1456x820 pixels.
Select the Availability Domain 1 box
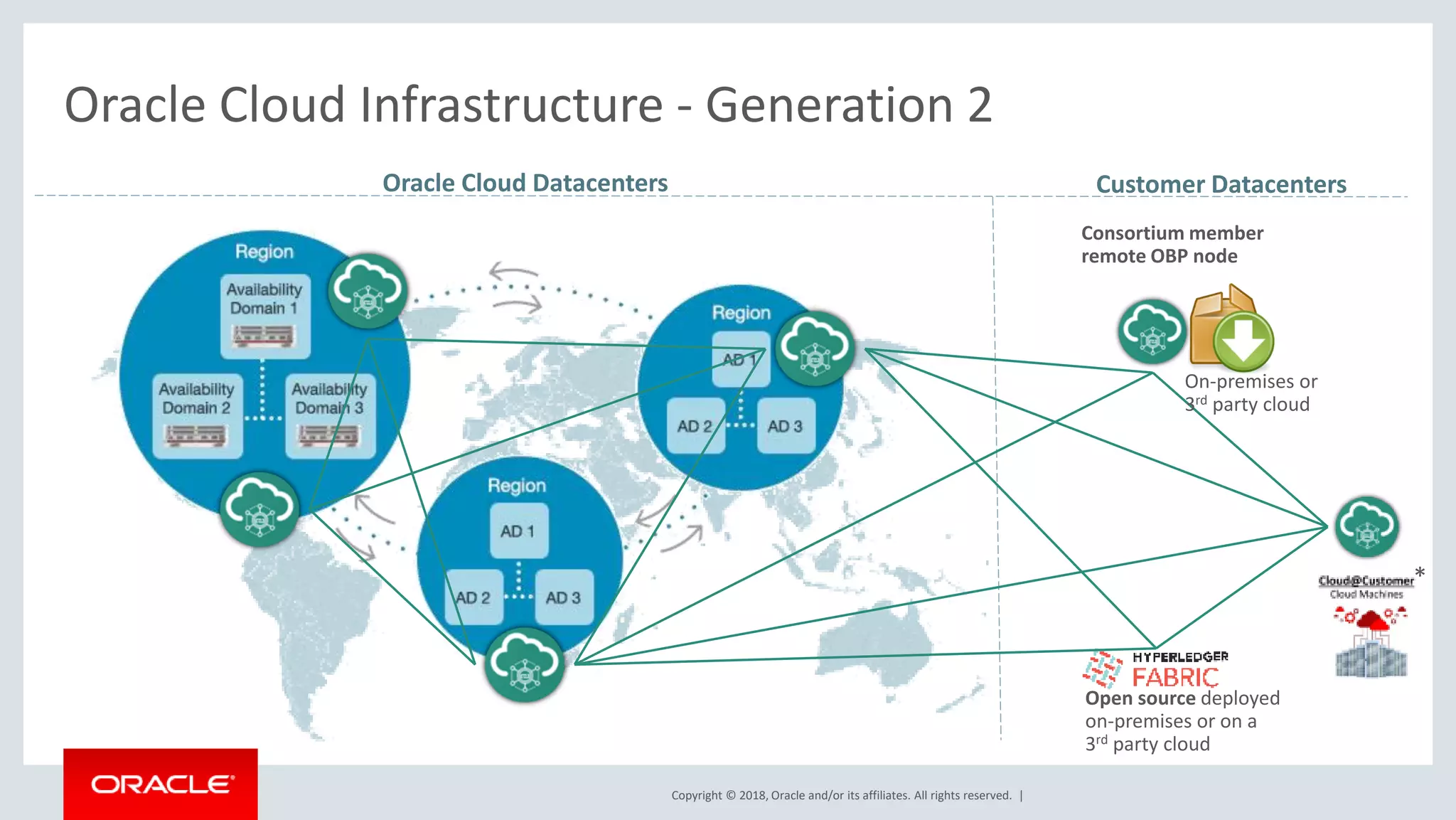(265, 316)
